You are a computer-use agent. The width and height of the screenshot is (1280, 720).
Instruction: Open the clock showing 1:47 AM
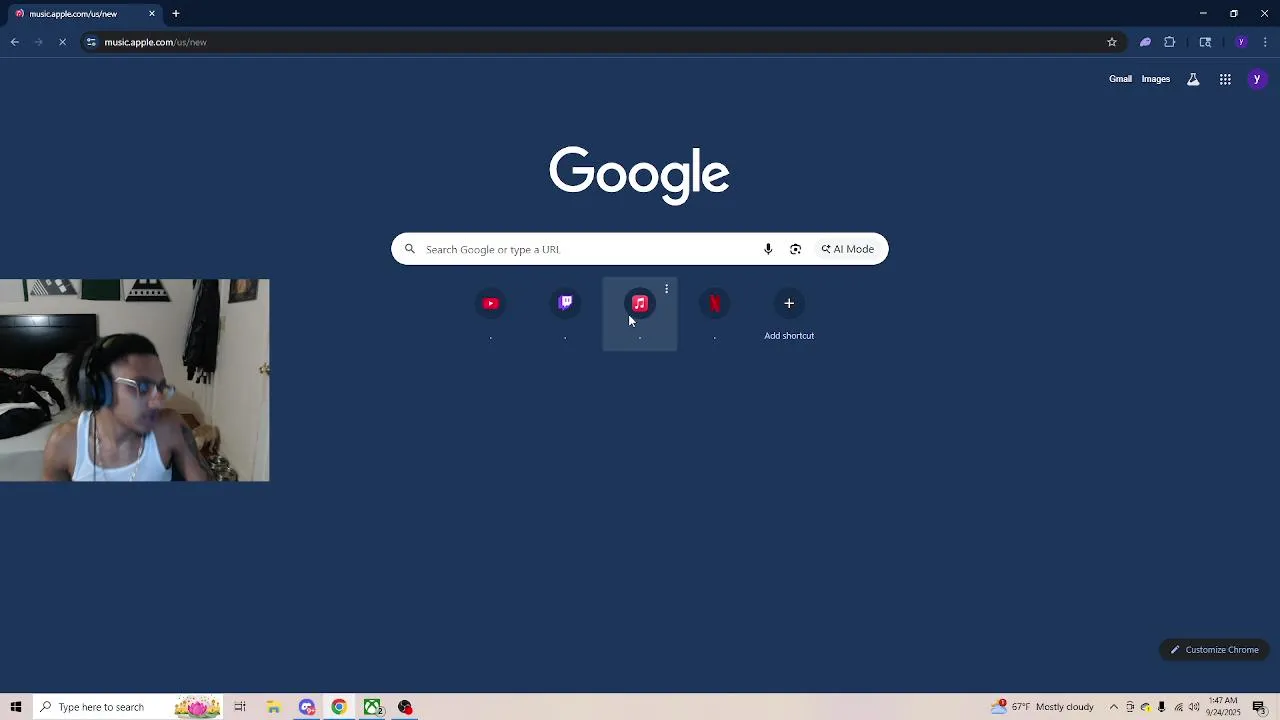tap(1224, 707)
